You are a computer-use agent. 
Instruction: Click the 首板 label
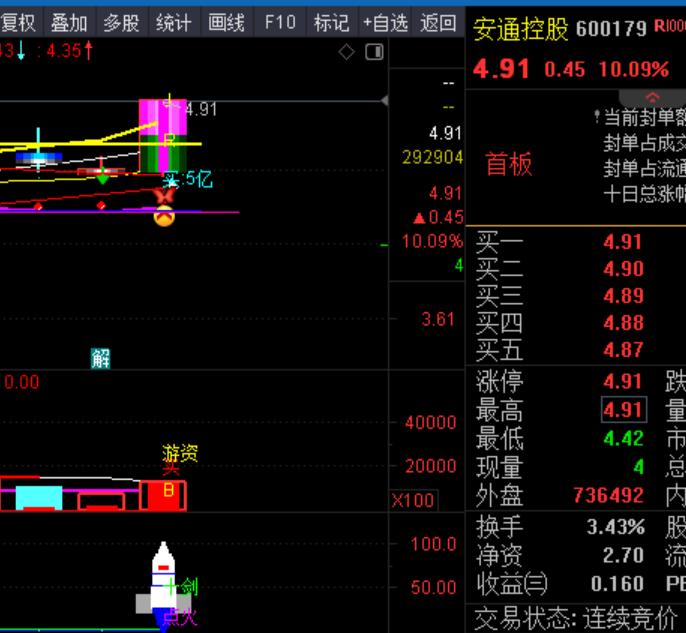click(x=509, y=164)
